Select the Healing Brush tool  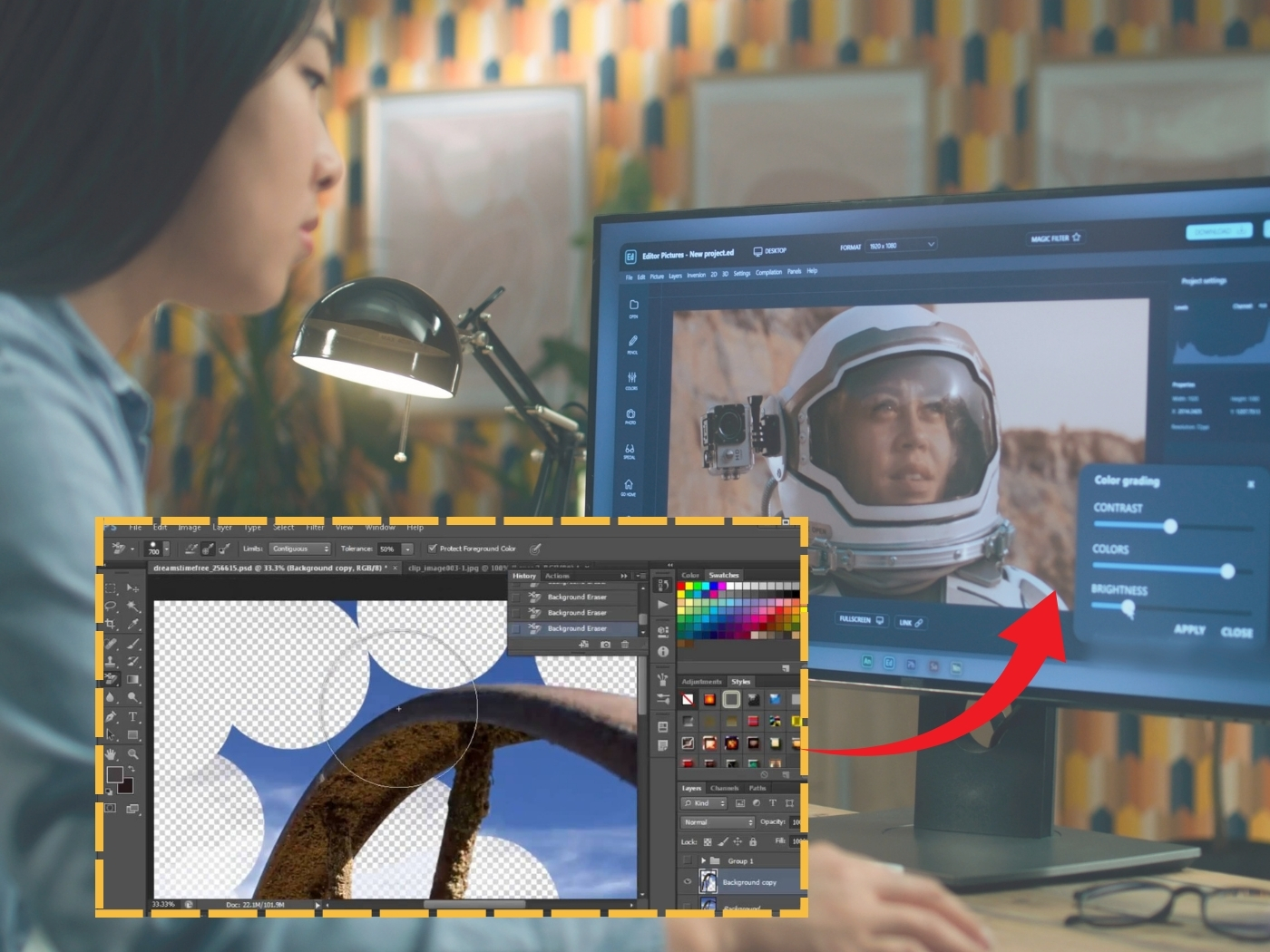(110, 644)
